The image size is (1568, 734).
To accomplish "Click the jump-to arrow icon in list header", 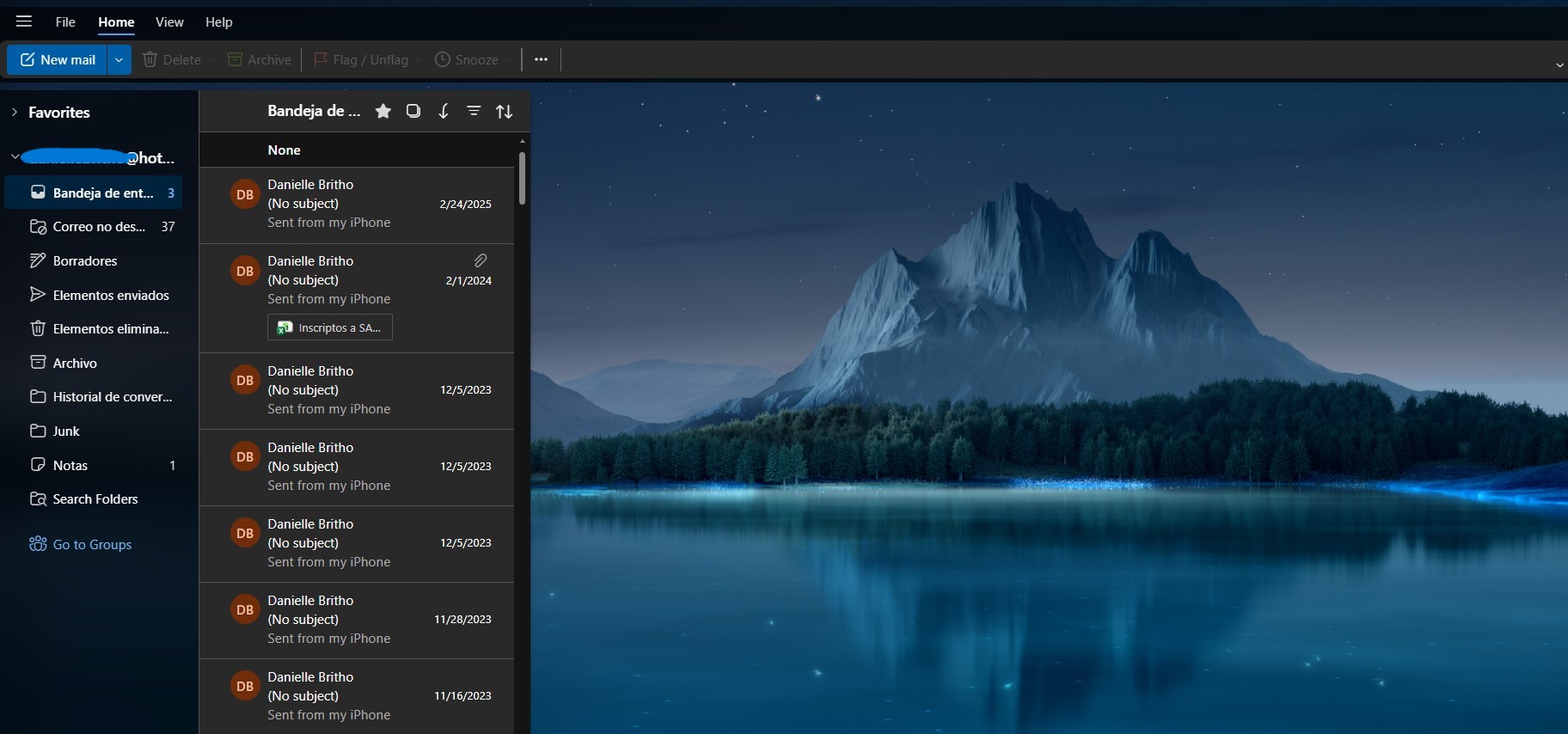I will (444, 111).
